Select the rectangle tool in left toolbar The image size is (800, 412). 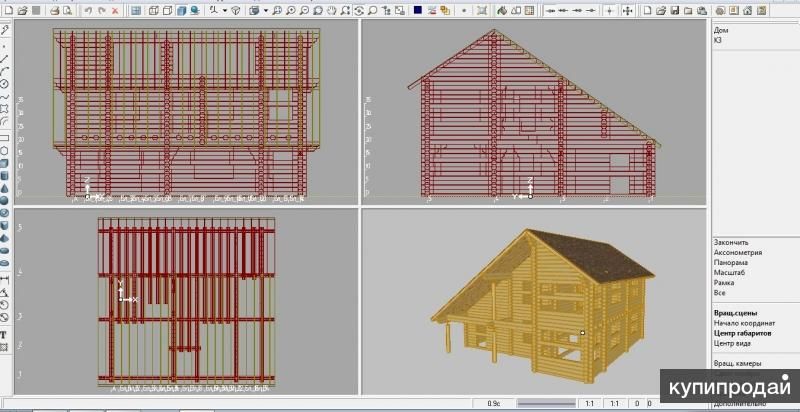(x=5, y=138)
